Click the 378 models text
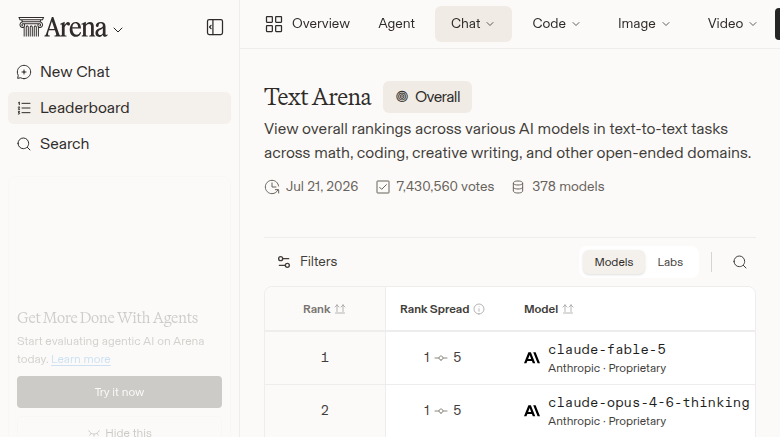 click(x=568, y=187)
